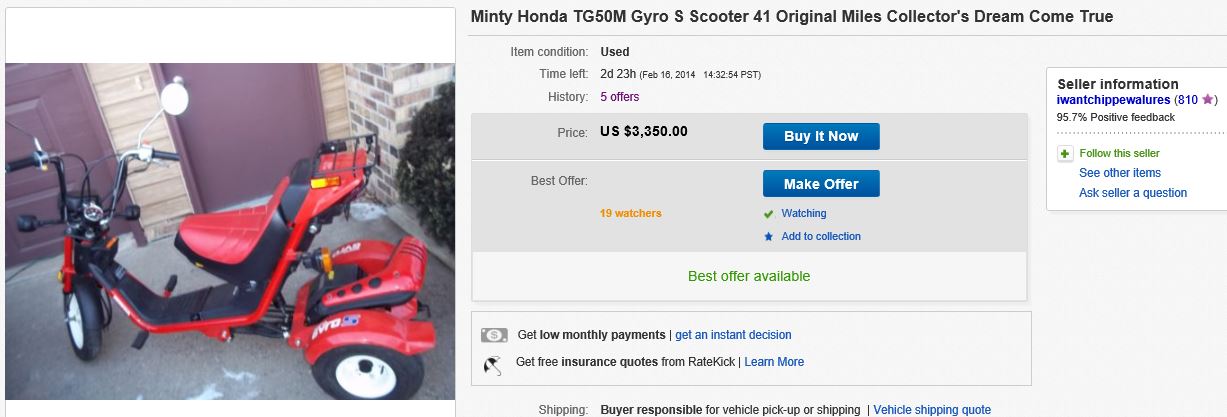Open the 5 offers history link

pyautogui.click(x=619, y=97)
